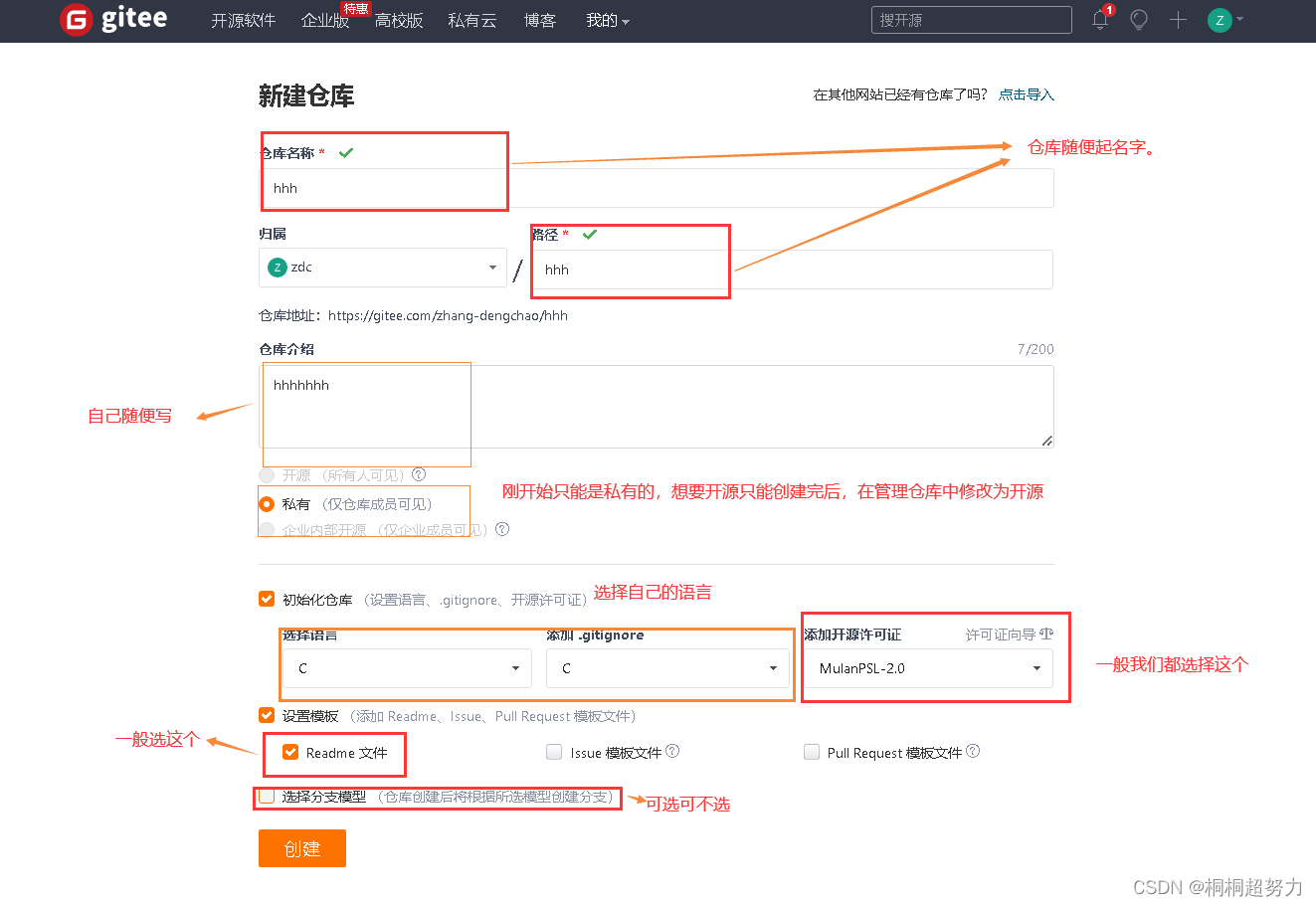The image size is (1316, 906).
Task: Click help icon beside 开源 option
Action: [x=419, y=474]
